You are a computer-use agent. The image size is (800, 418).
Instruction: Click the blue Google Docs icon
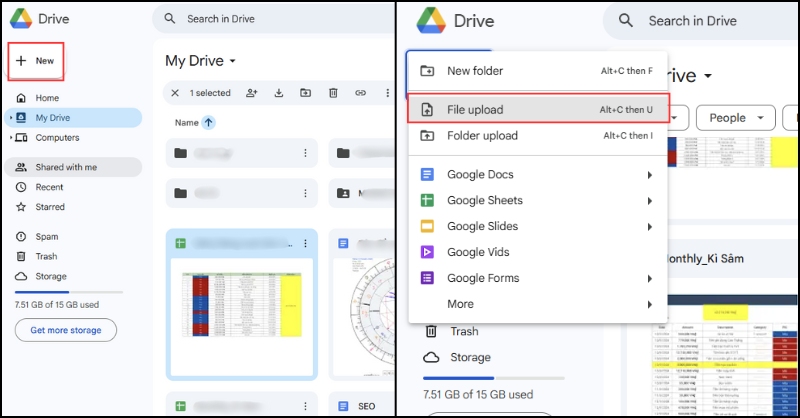[427, 175]
